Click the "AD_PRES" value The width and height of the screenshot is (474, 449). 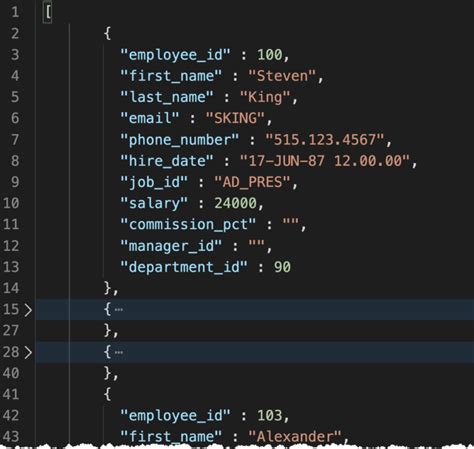coord(252,182)
